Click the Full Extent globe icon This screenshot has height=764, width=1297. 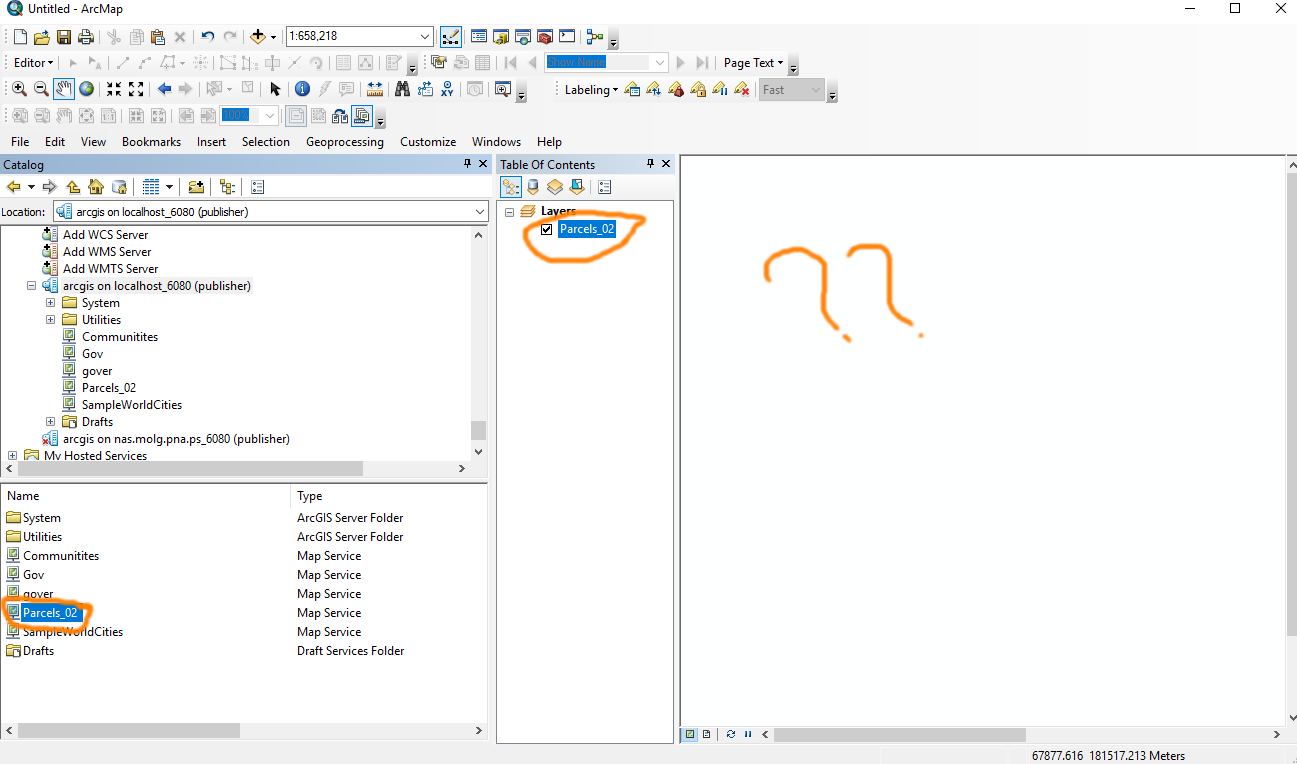tap(87, 89)
